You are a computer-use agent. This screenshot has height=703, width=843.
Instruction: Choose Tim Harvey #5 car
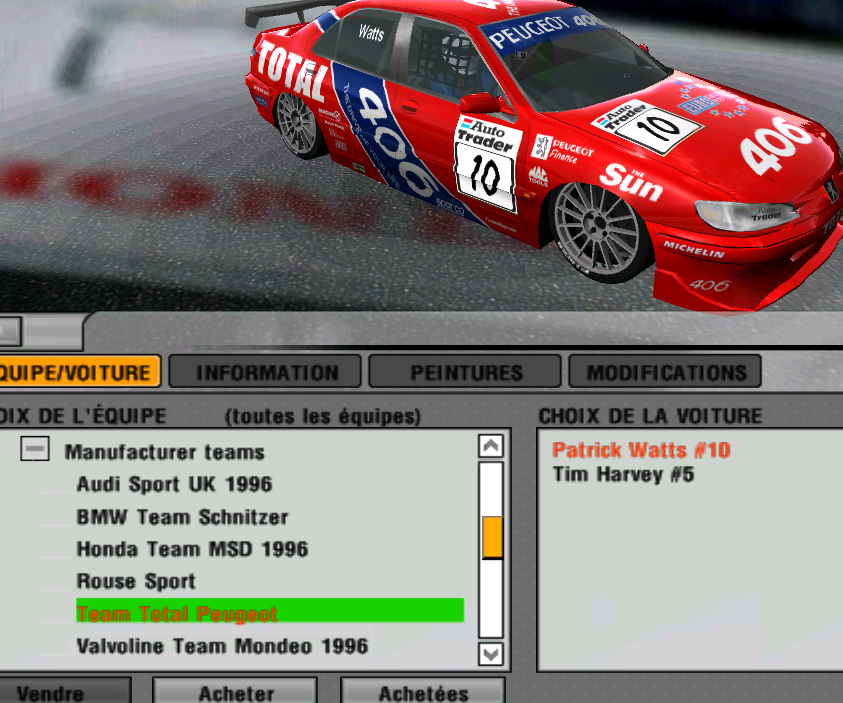(x=623, y=474)
